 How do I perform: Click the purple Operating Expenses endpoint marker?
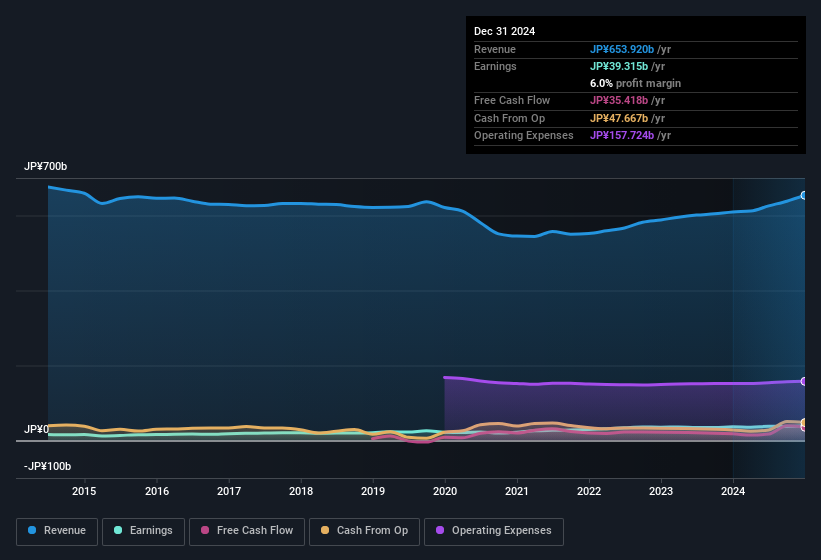pos(804,381)
